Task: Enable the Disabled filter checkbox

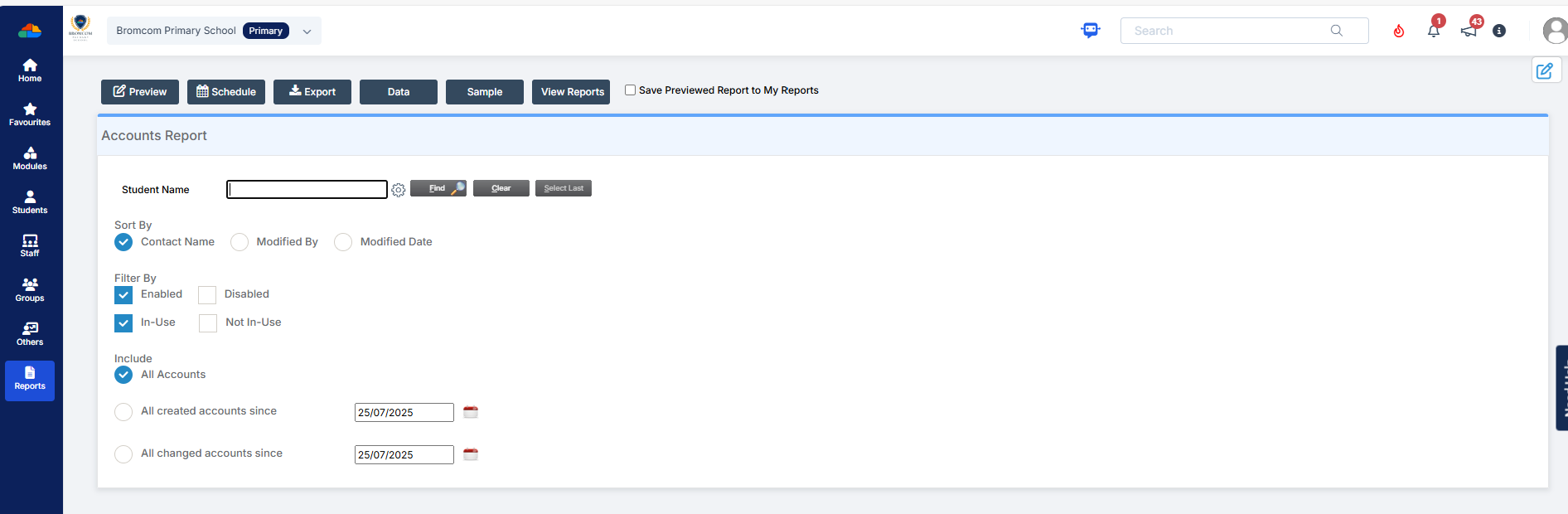Action: coord(207,295)
